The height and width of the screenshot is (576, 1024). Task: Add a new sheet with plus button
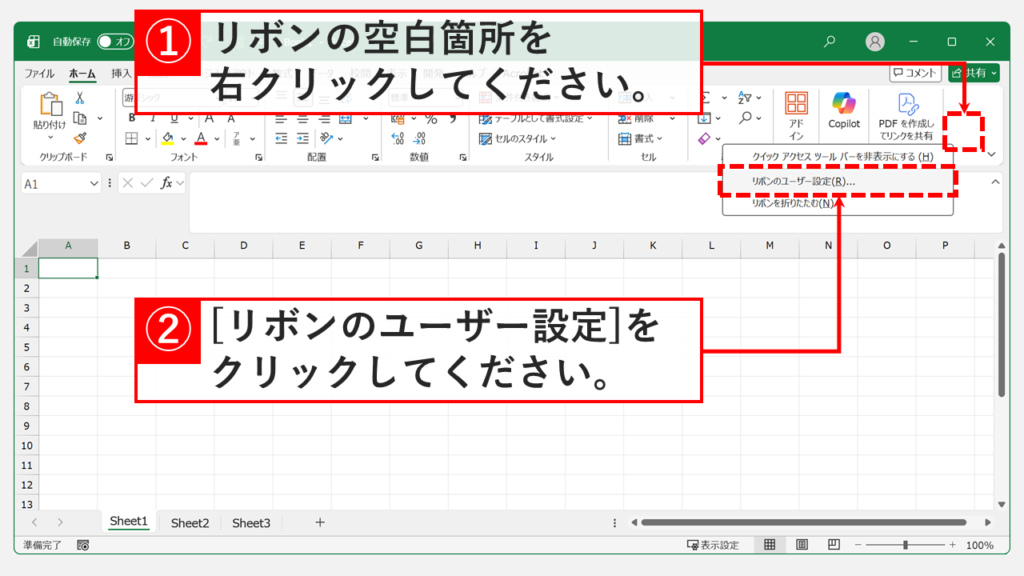[x=320, y=522]
